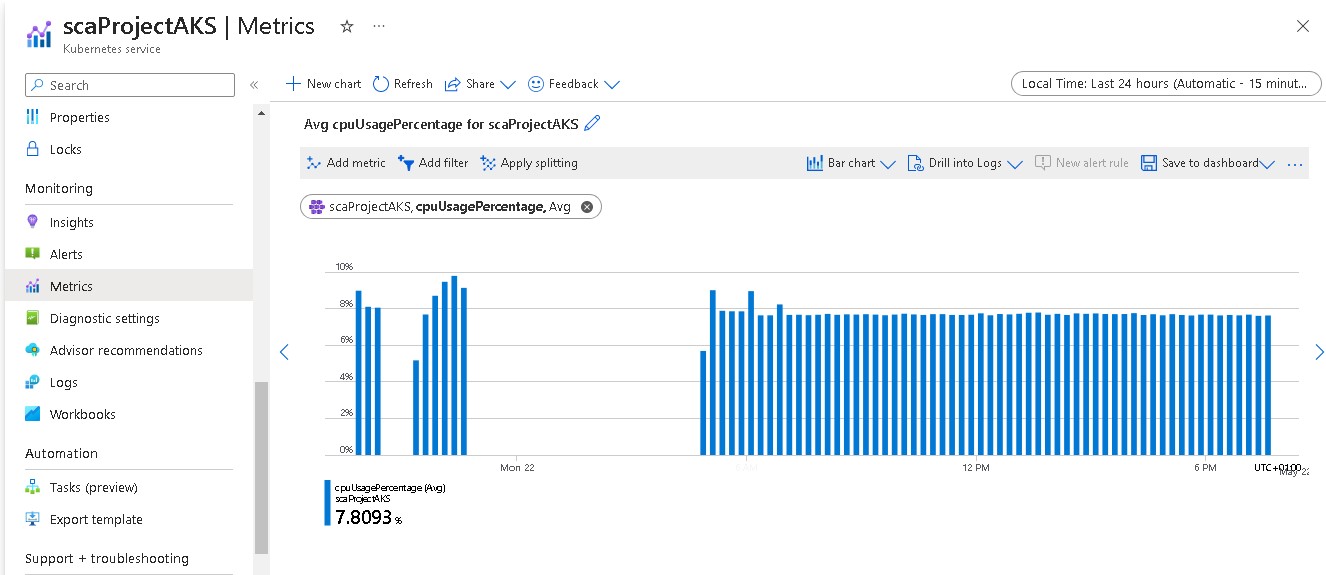Click the Advisor recommendations cloud icon
Image resolution: width=1326 pixels, height=575 pixels.
click(32, 350)
